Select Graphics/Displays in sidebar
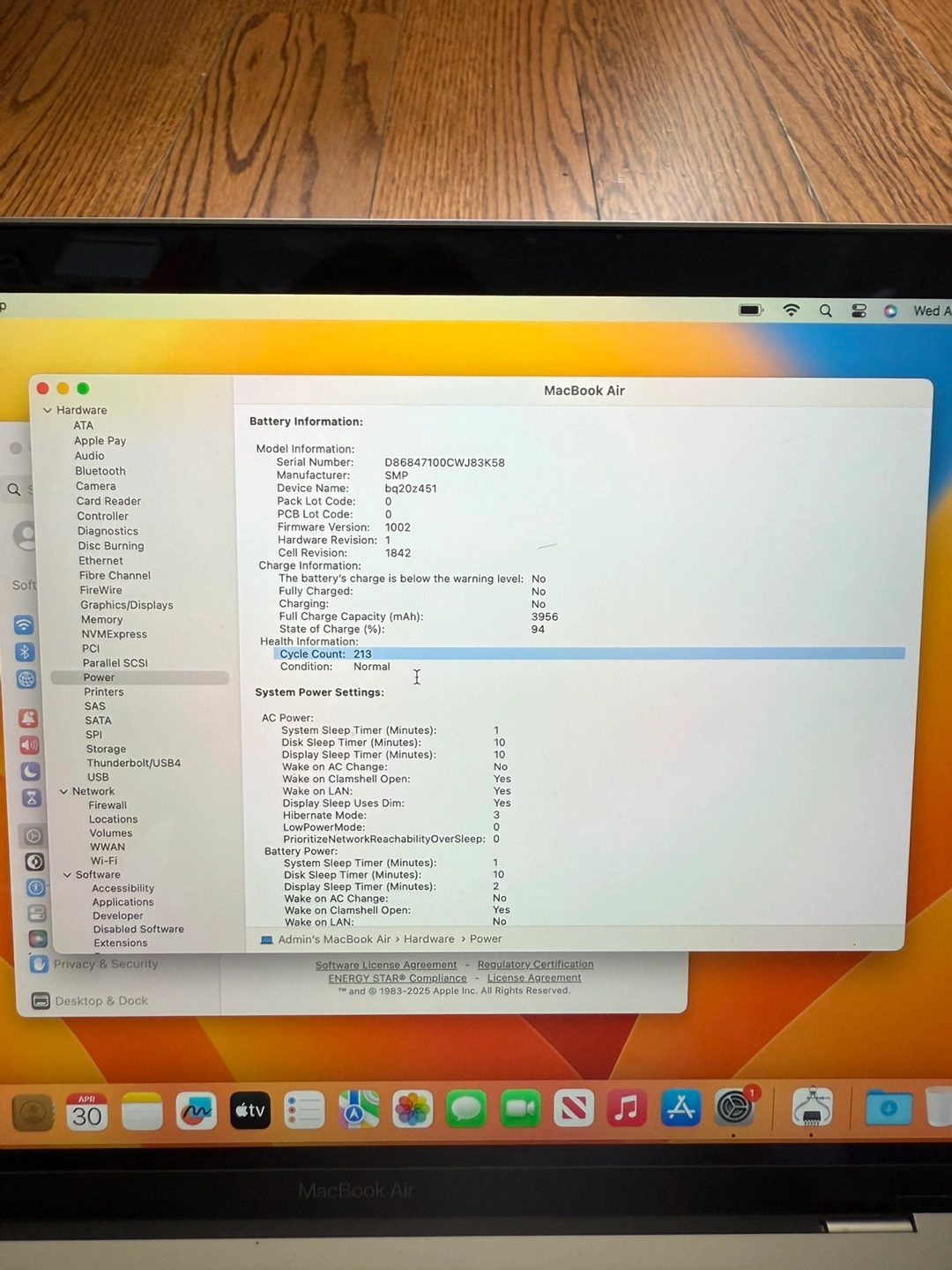Screen dimensions: 952x1270 tap(127, 605)
